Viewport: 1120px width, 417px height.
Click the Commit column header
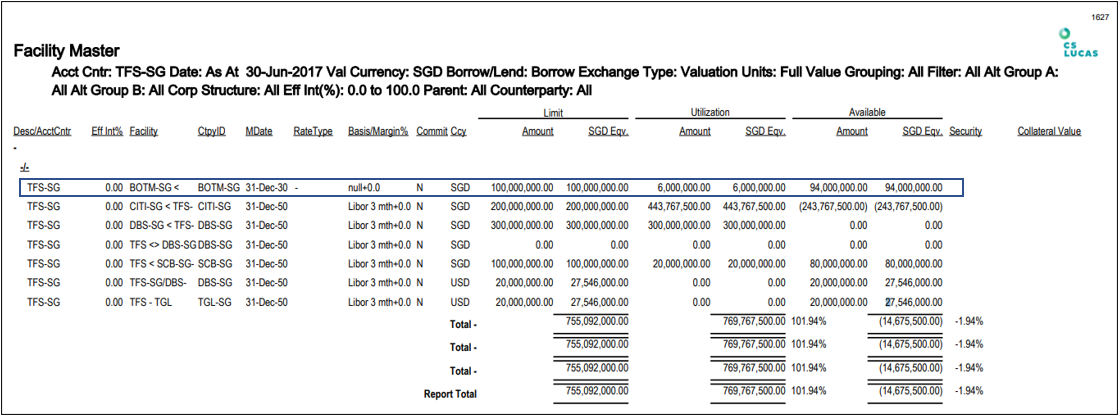tap(431, 131)
